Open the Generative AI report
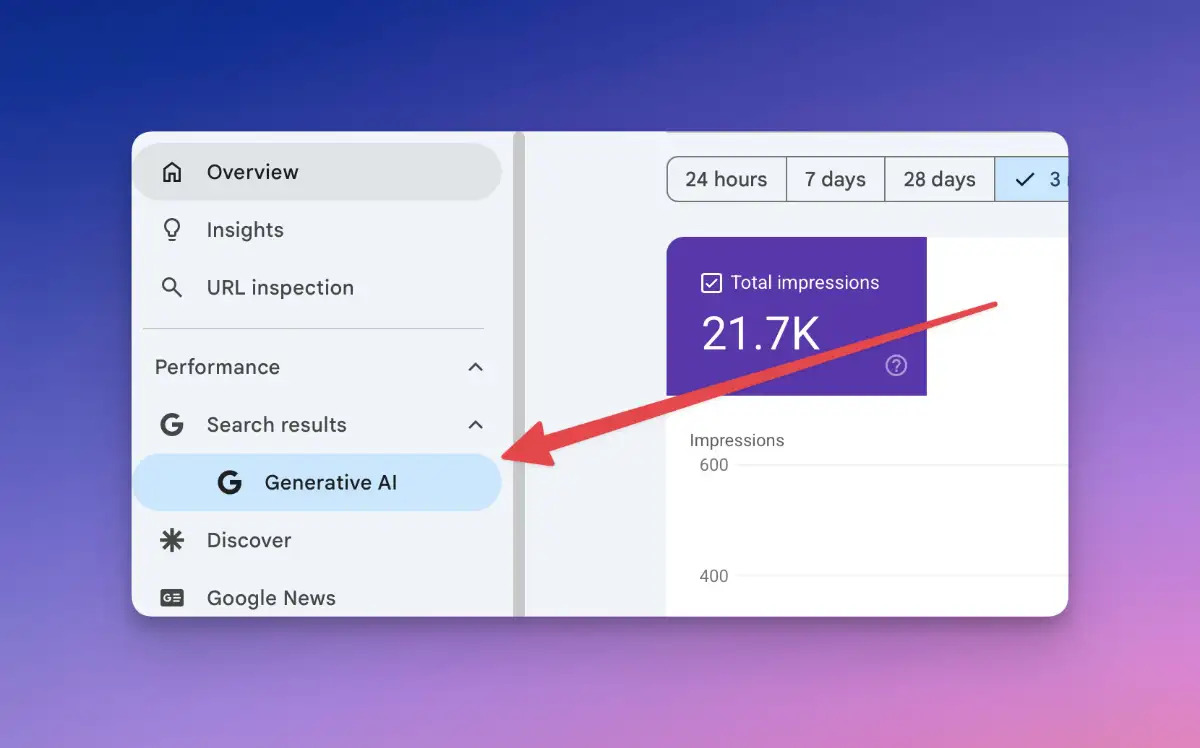1200x748 pixels. pos(317,483)
